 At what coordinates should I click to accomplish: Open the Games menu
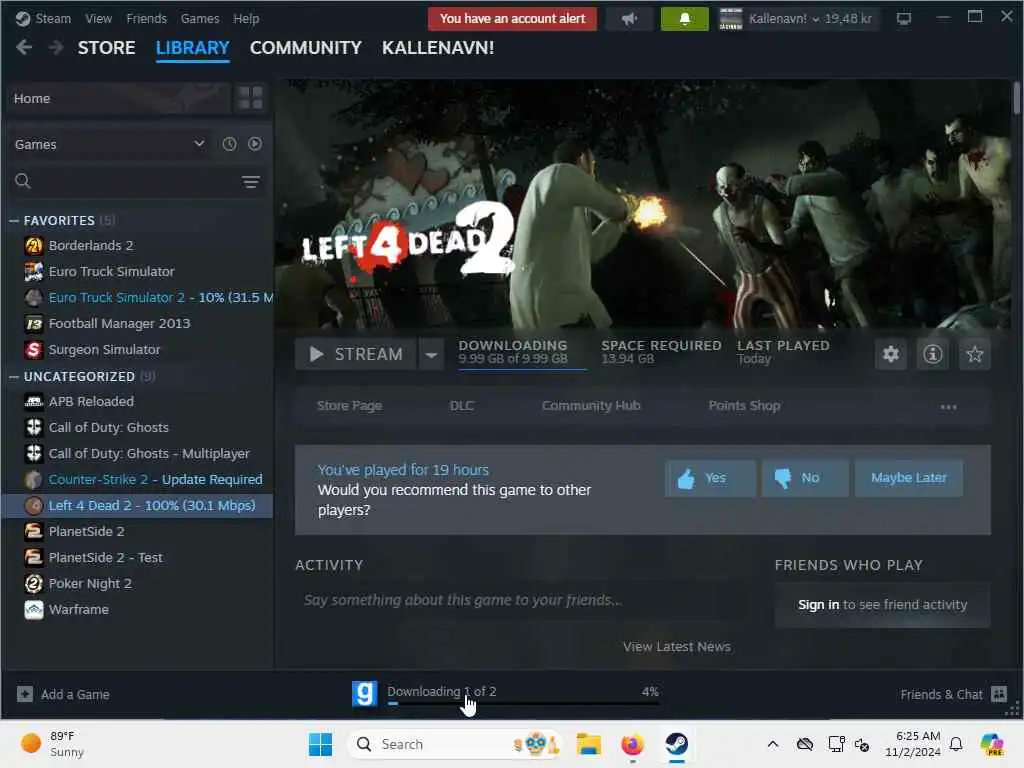point(200,18)
